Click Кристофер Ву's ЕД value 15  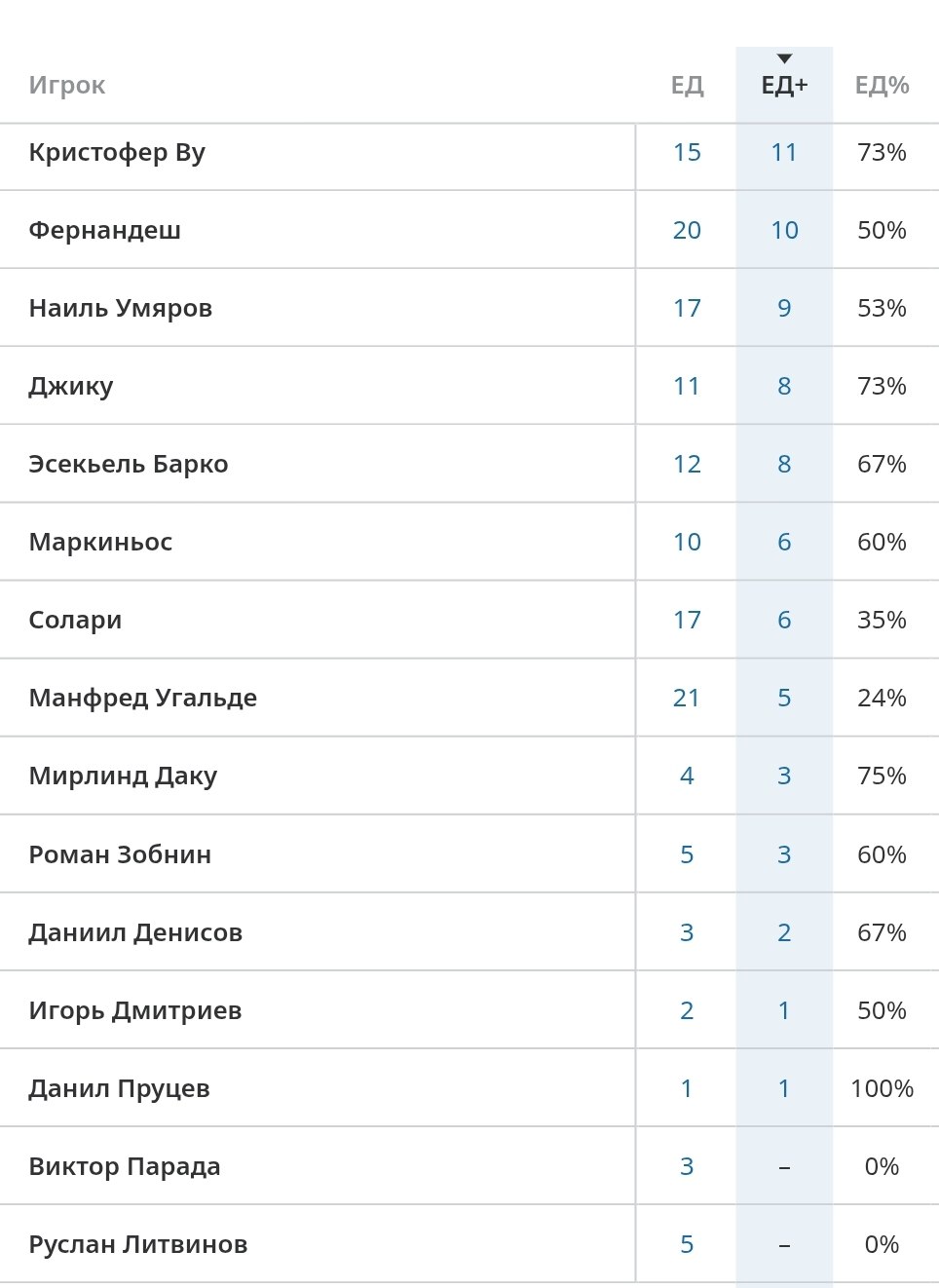tap(687, 153)
